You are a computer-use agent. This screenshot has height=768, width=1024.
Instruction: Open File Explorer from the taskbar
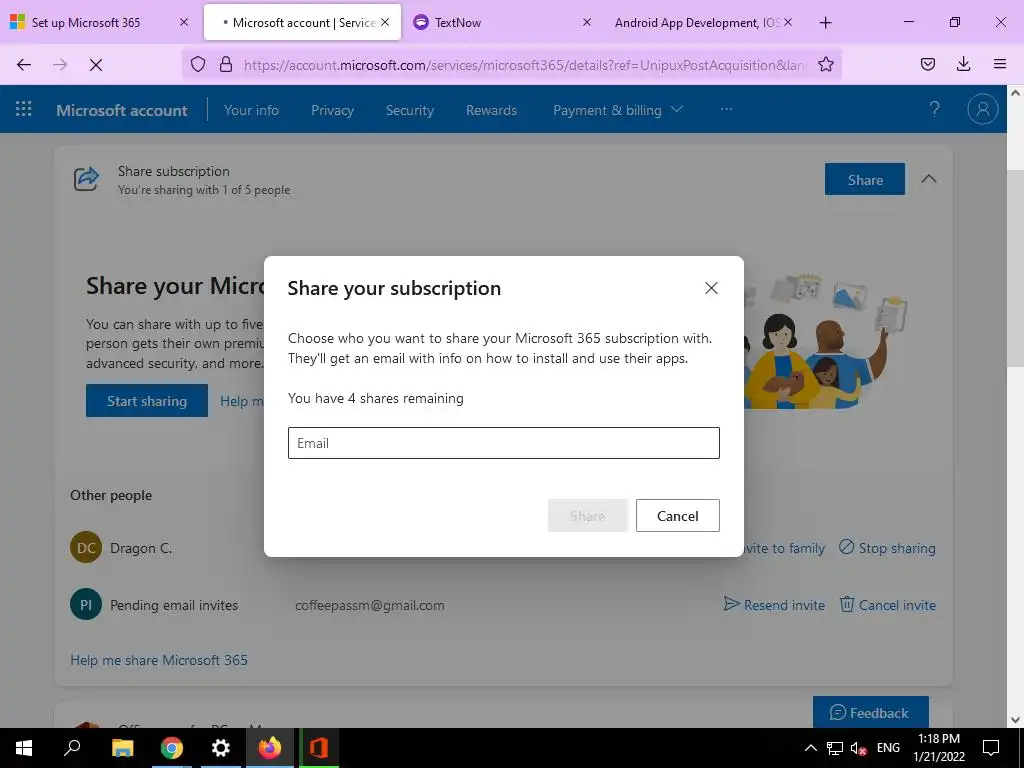point(122,748)
